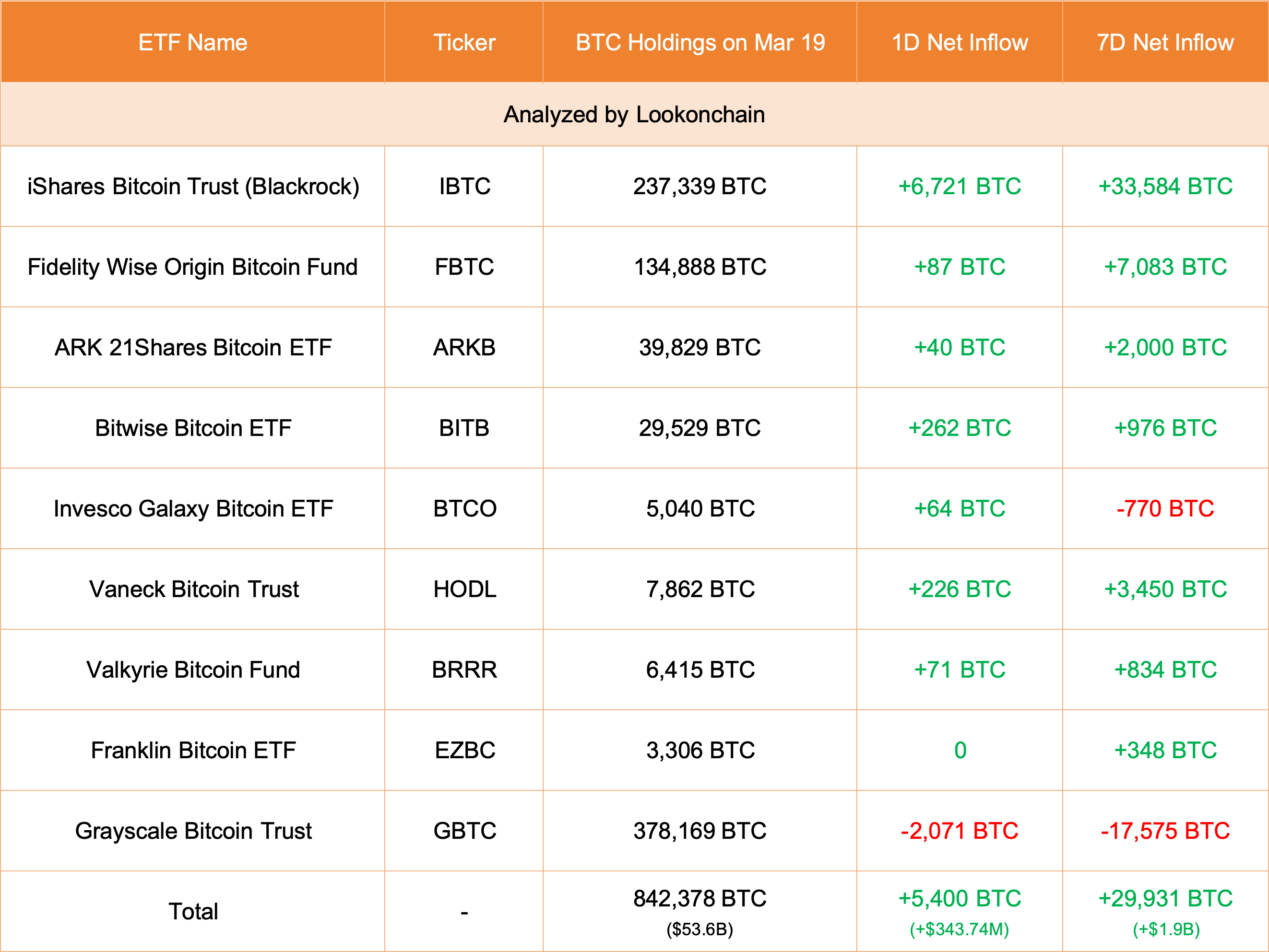Click the Ticker column header
This screenshot has width=1269, height=952.
(464, 42)
